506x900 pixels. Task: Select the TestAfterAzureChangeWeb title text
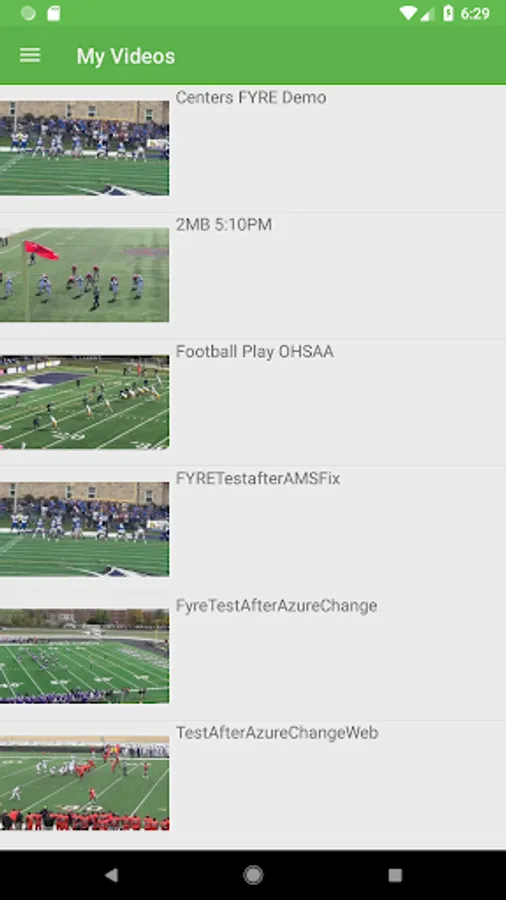pos(277,733)
